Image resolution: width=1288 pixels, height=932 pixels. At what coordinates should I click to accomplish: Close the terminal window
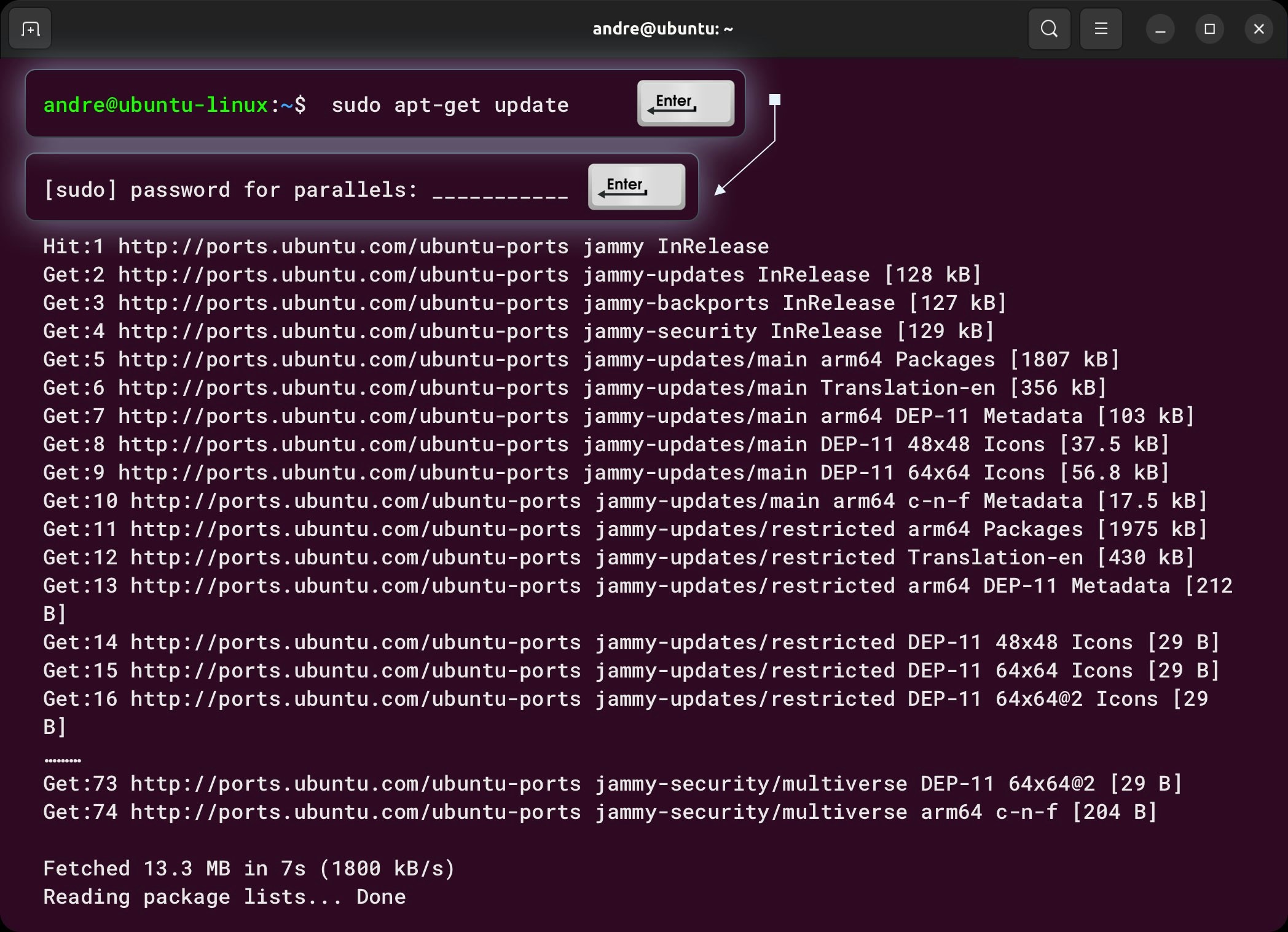click(x=1259, y=30)
